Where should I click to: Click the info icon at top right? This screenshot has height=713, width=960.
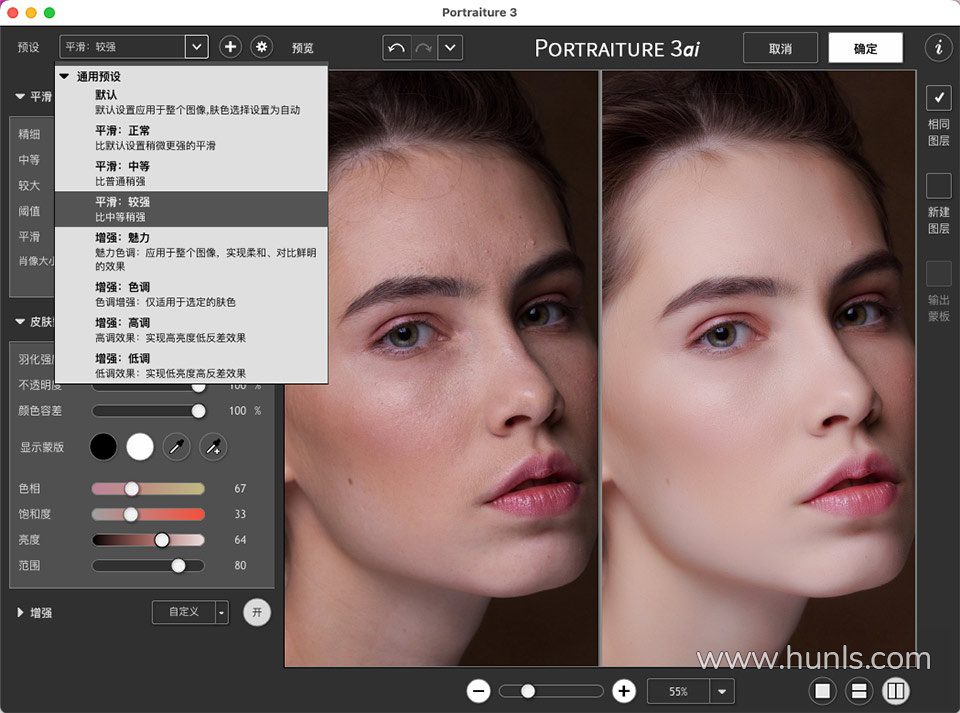pyautogui.click(x=938, y=47)
